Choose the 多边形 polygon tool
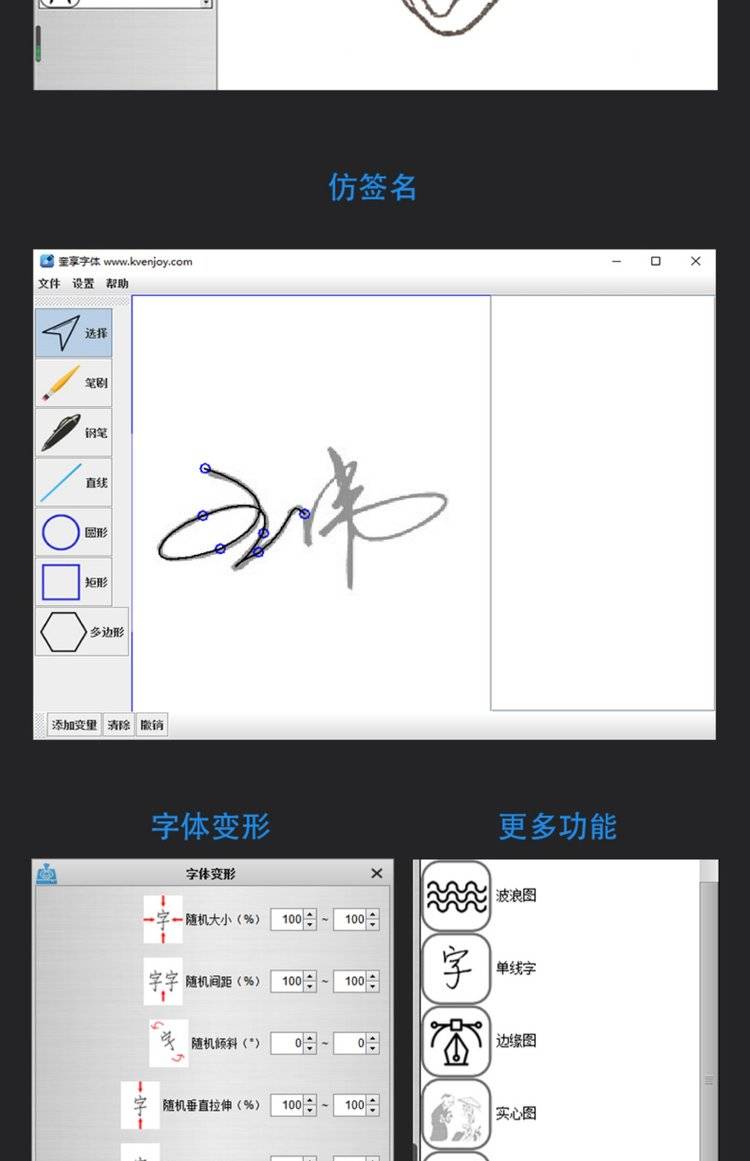The height and width of the screenshot is (1161, 750). click(x=82, y=632)
